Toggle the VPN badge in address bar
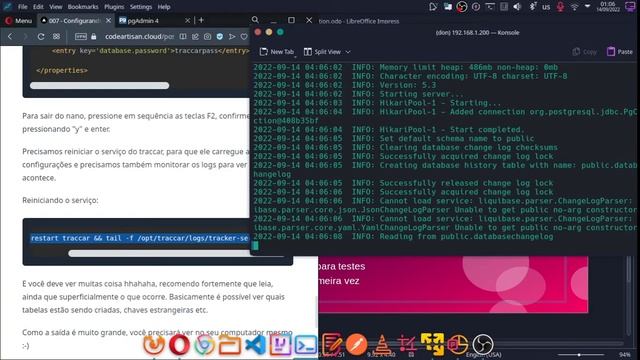Screen dimensions: 640x360 click(81, 36)
